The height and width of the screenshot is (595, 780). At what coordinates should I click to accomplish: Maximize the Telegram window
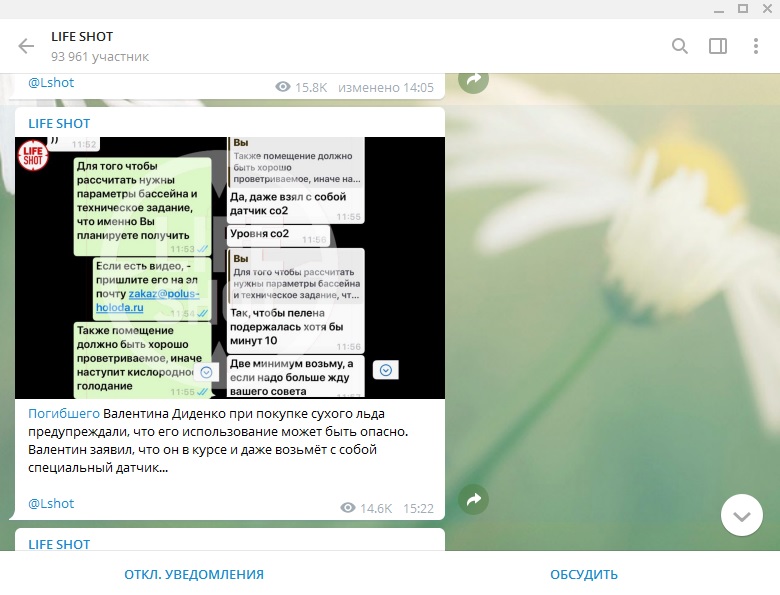point(742,8)
